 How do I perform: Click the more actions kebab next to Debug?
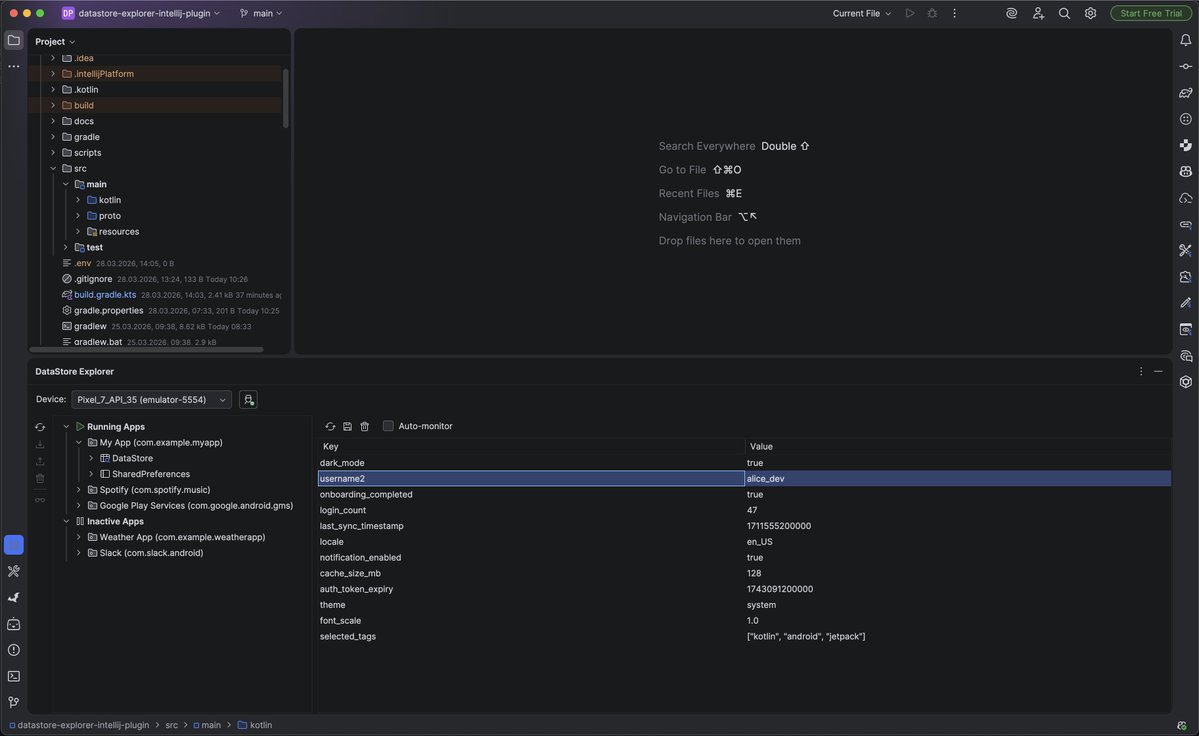[x=954, y=13]
